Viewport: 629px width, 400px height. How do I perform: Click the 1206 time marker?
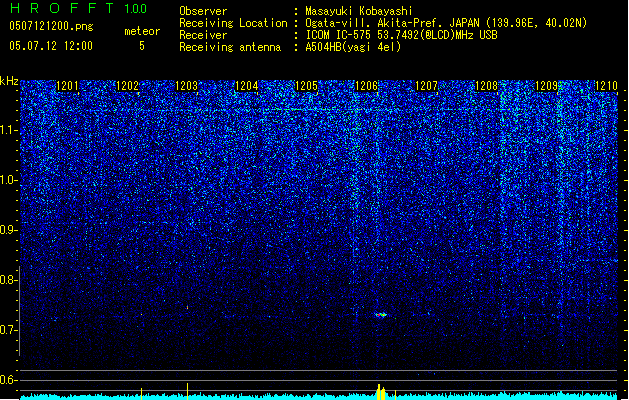[367, 86]
